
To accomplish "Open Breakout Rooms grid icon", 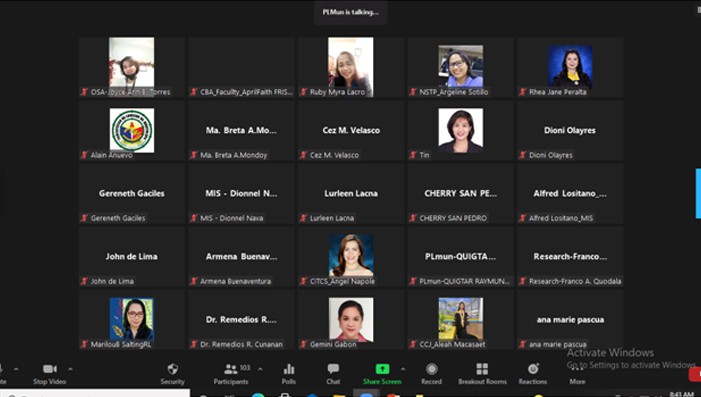I will [482, 369].
